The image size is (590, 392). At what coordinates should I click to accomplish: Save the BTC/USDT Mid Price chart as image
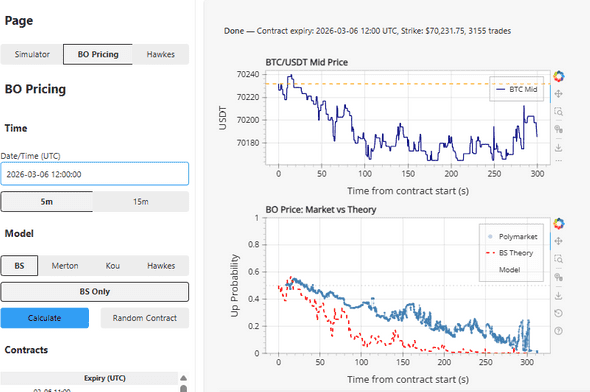click(x=558, y=148)
